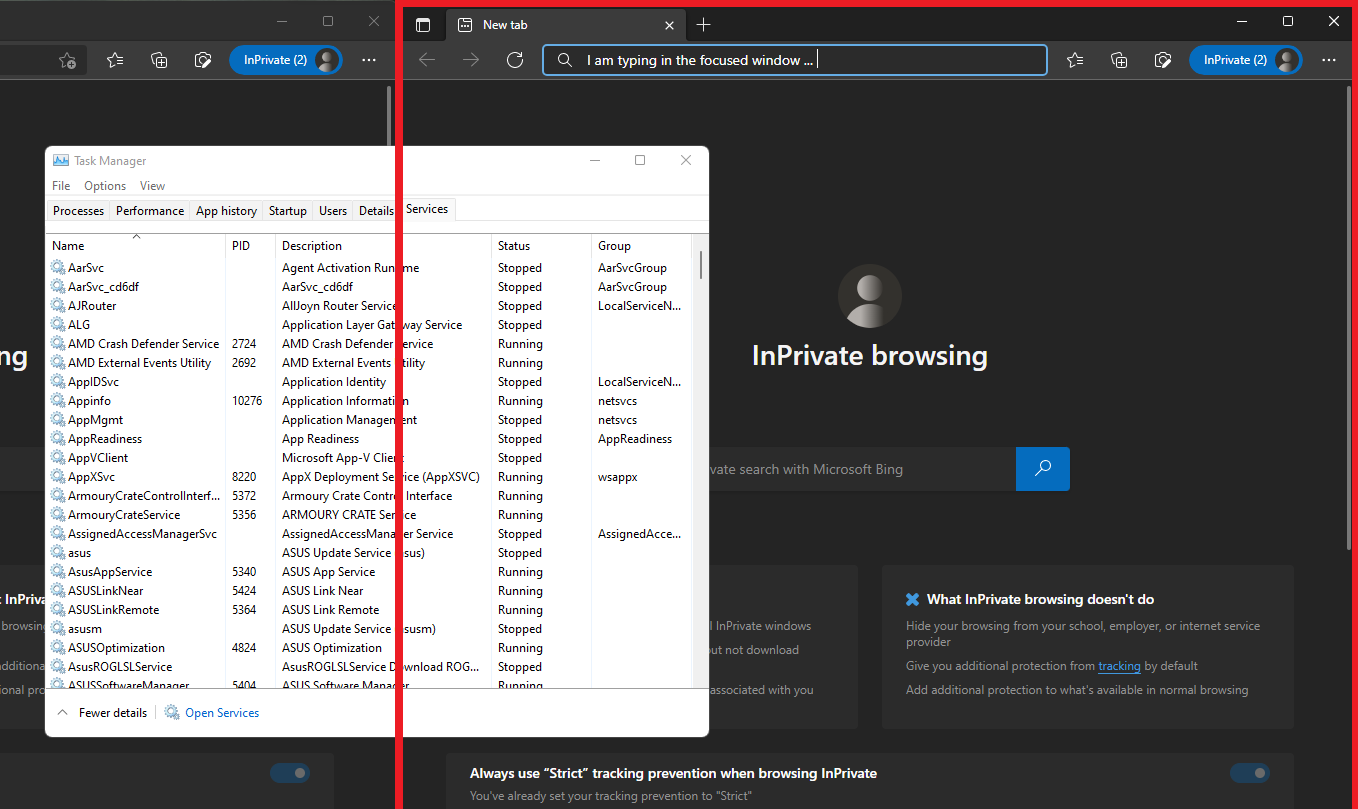
Task: Open the tracking prevention shield icon
Action: click(x=1162, y=59)
